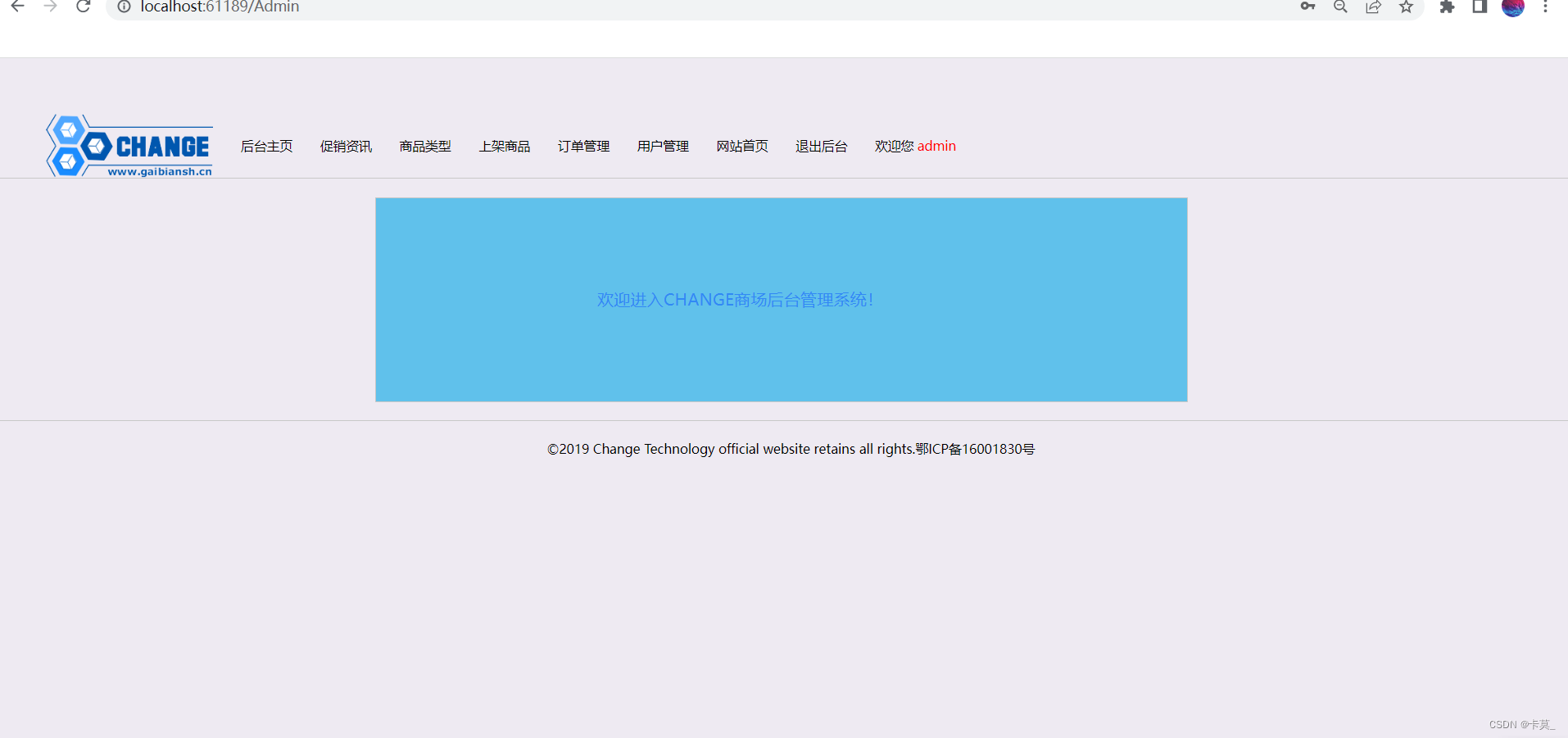
Task: Click 退出后台 to log out
Action: pyautogui.click(x=821, y=146)
